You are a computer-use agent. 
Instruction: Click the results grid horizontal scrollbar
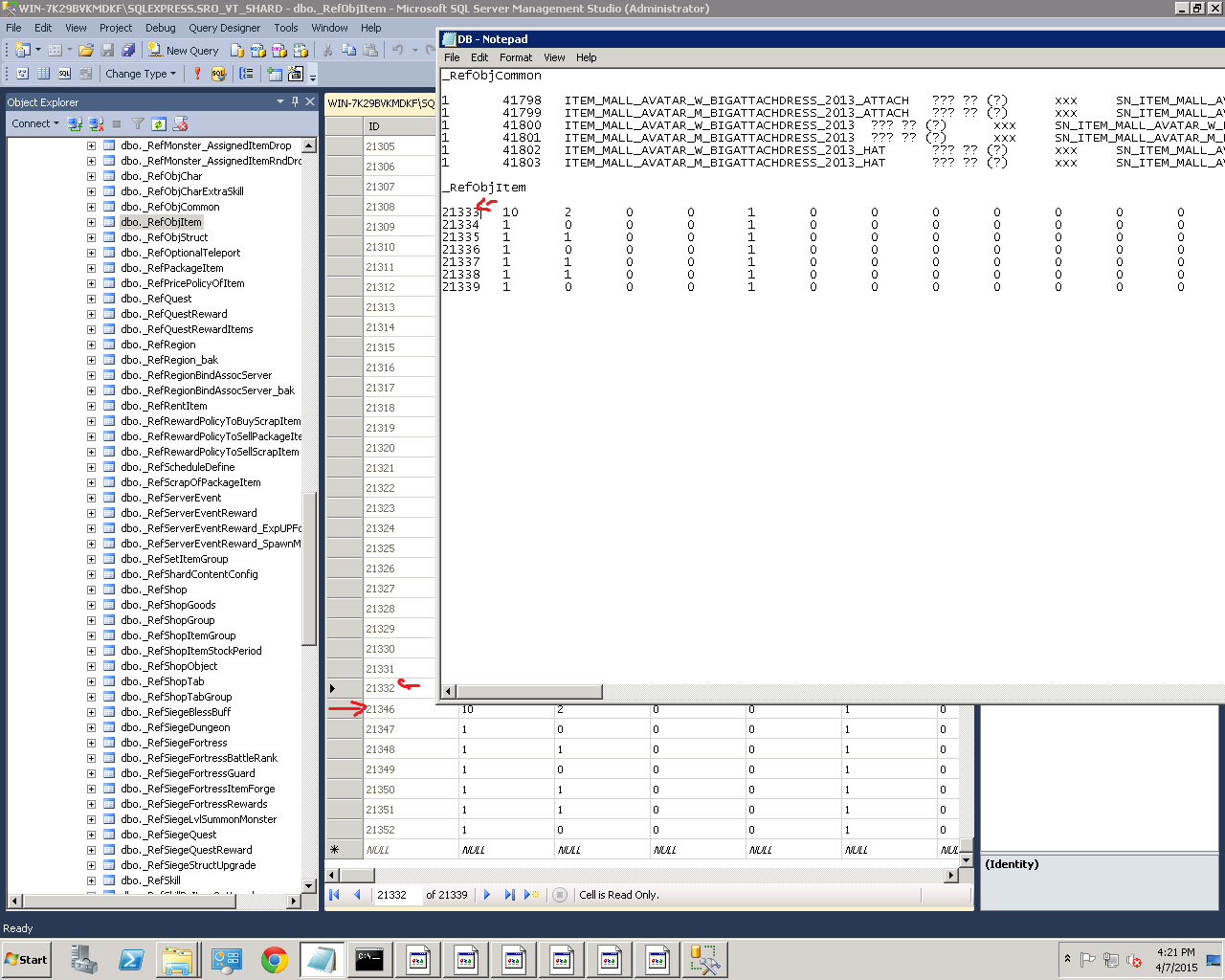pyautogui.click(x=357, y=875)
